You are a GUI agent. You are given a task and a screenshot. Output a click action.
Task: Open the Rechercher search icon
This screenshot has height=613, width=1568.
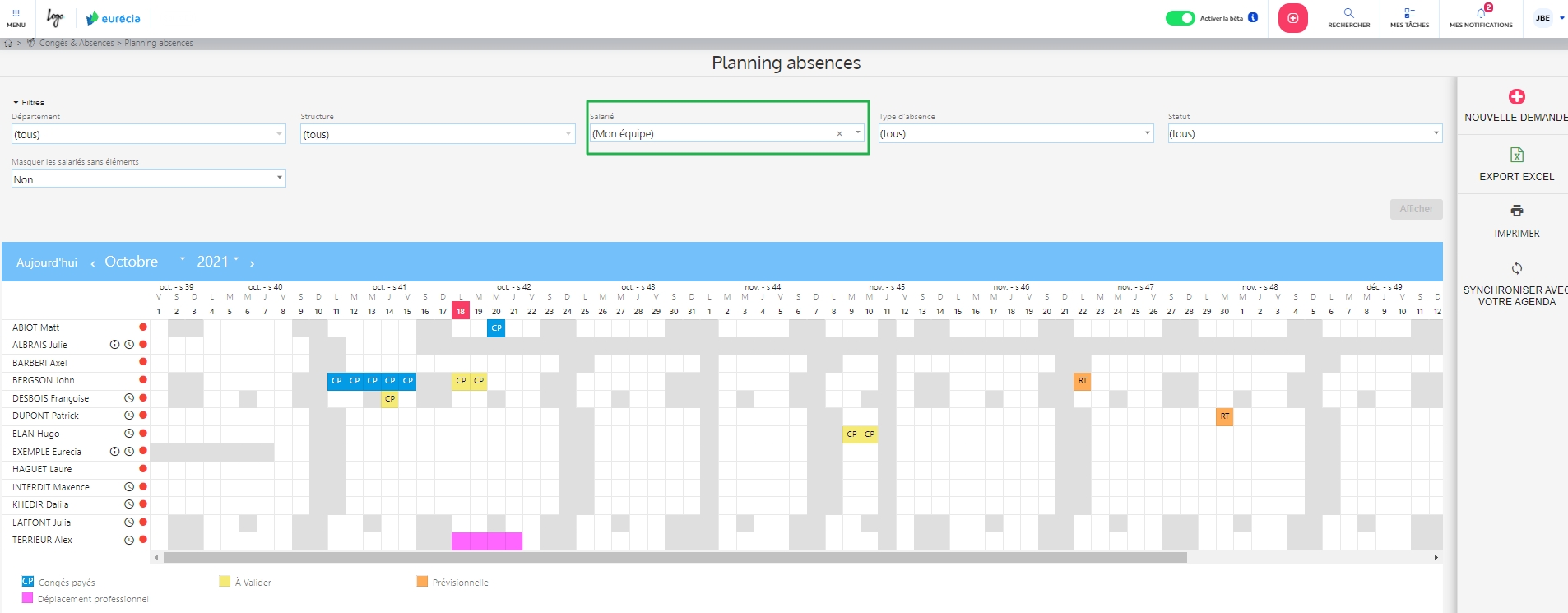point(1348,13)
